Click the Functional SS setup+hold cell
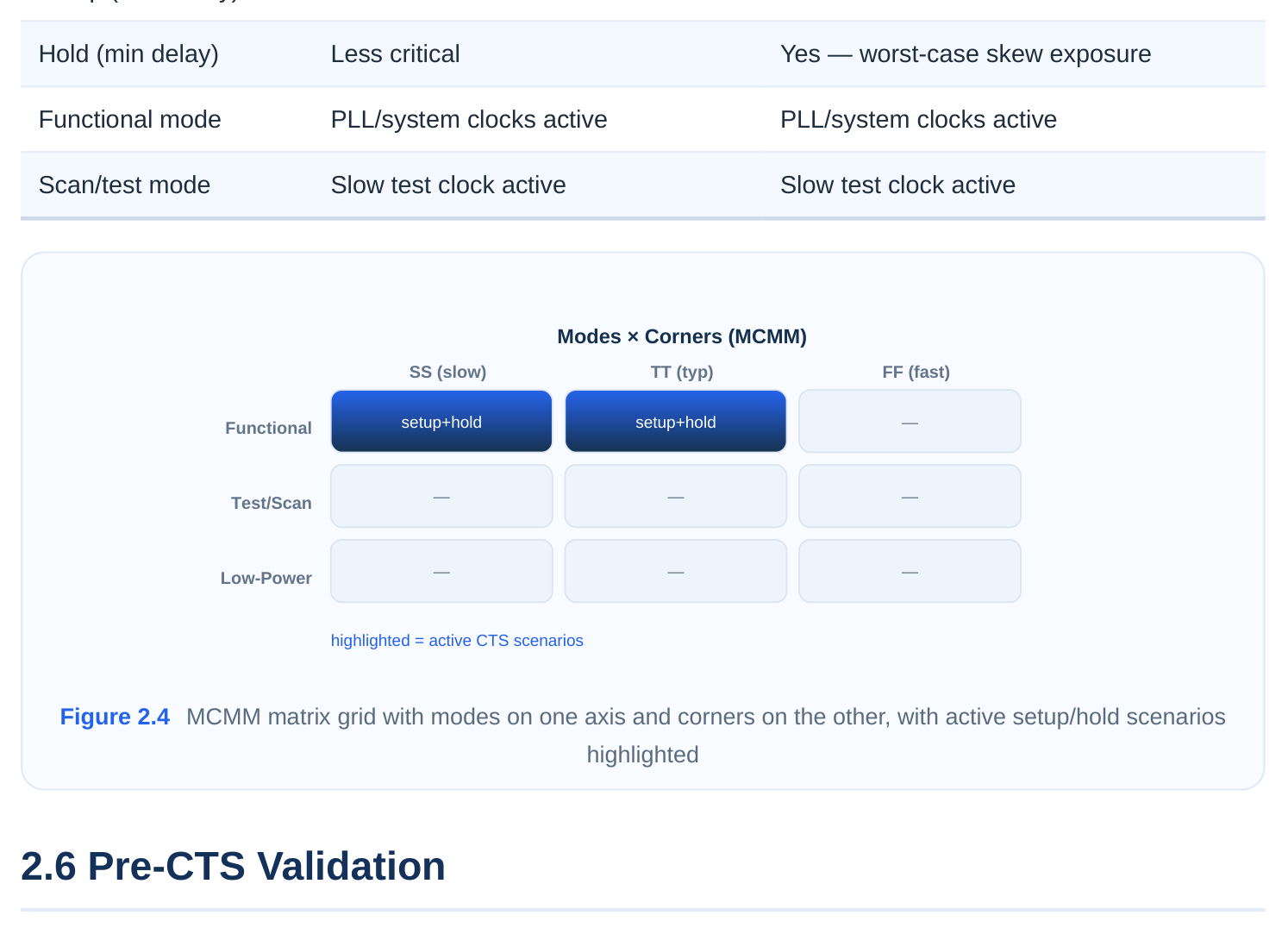 [x=441, y=422]
